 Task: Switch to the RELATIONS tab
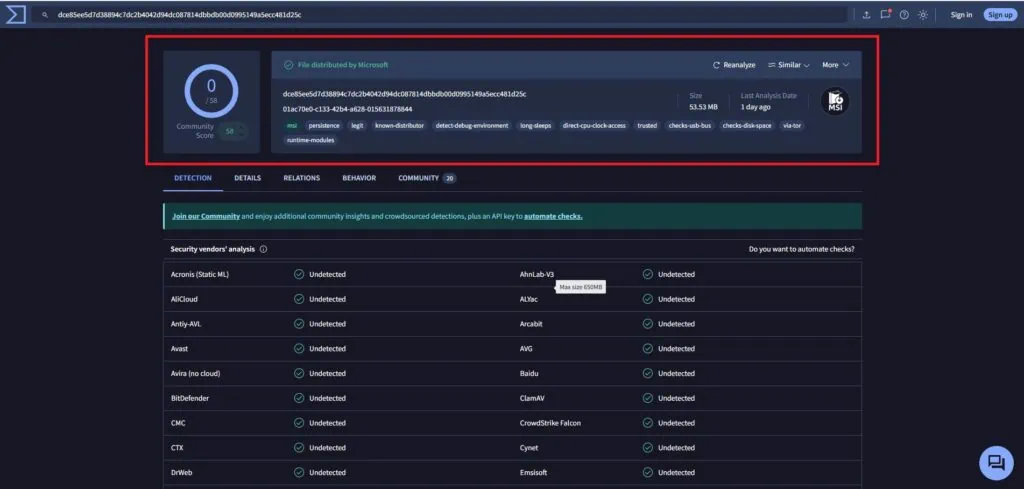point(302,178)
